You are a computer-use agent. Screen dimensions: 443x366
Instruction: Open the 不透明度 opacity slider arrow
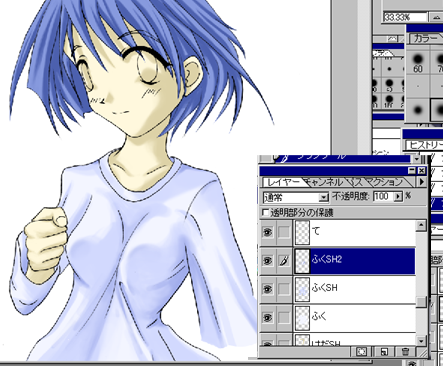398,197
